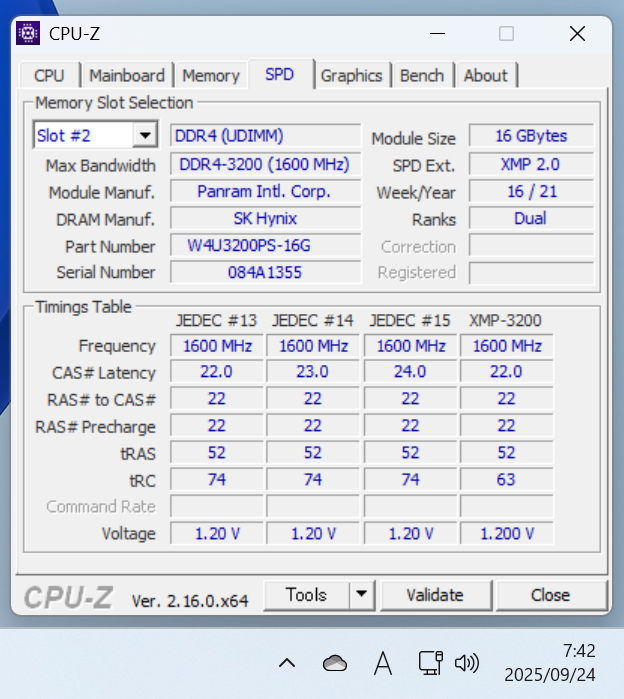Image resolution: width=624 pixels, height=699 pixels.
Task: Click the DDR4-3200 (1600 MHz) bandwidth value
Action: [x=265, y=164]
